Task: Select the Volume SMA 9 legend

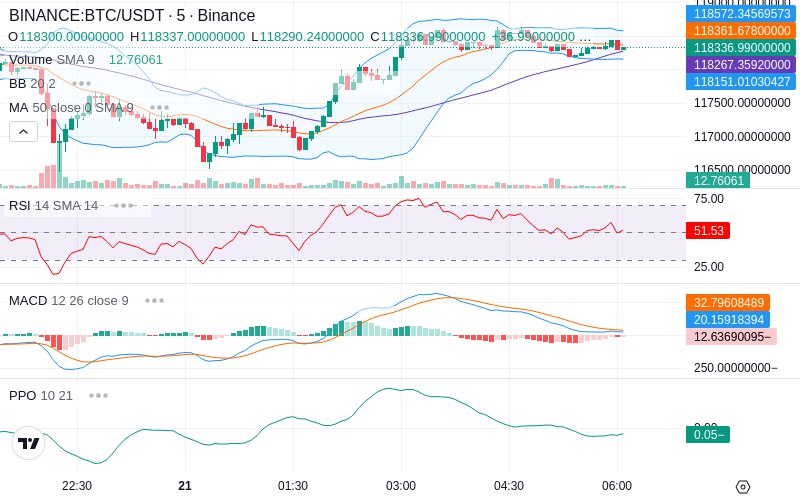Action: 52,60
